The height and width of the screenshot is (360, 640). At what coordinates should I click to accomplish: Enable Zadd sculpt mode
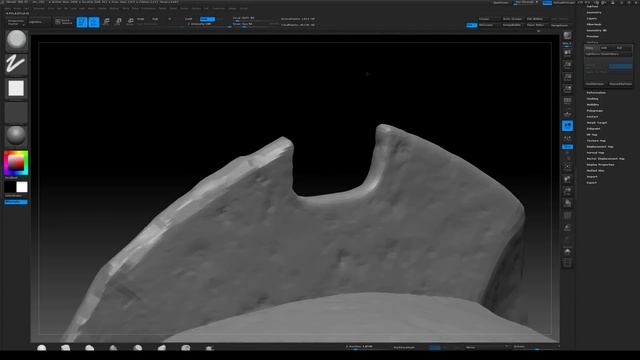click(189, 19)
